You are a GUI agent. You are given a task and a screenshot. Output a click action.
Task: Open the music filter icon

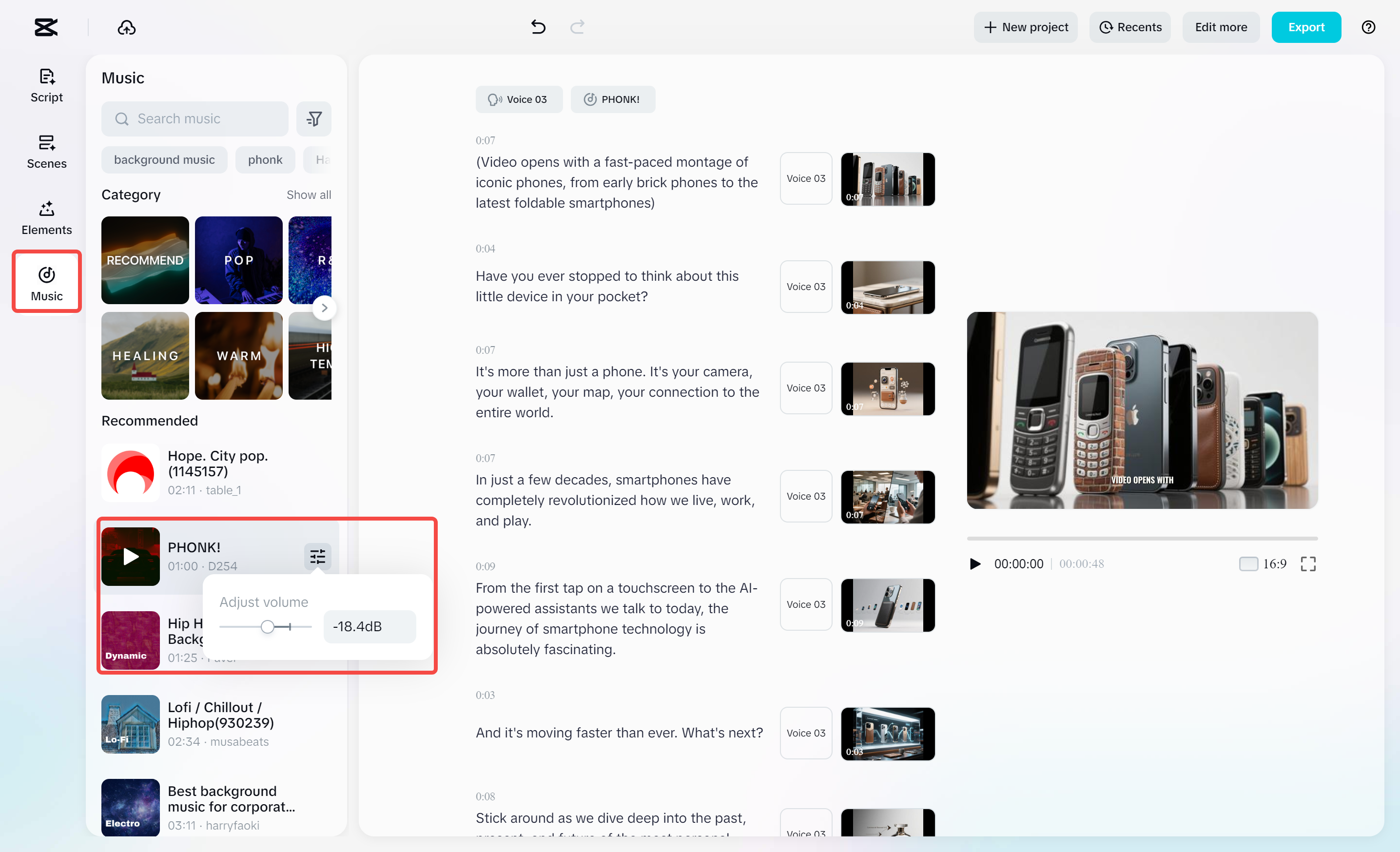coord(313,119)
